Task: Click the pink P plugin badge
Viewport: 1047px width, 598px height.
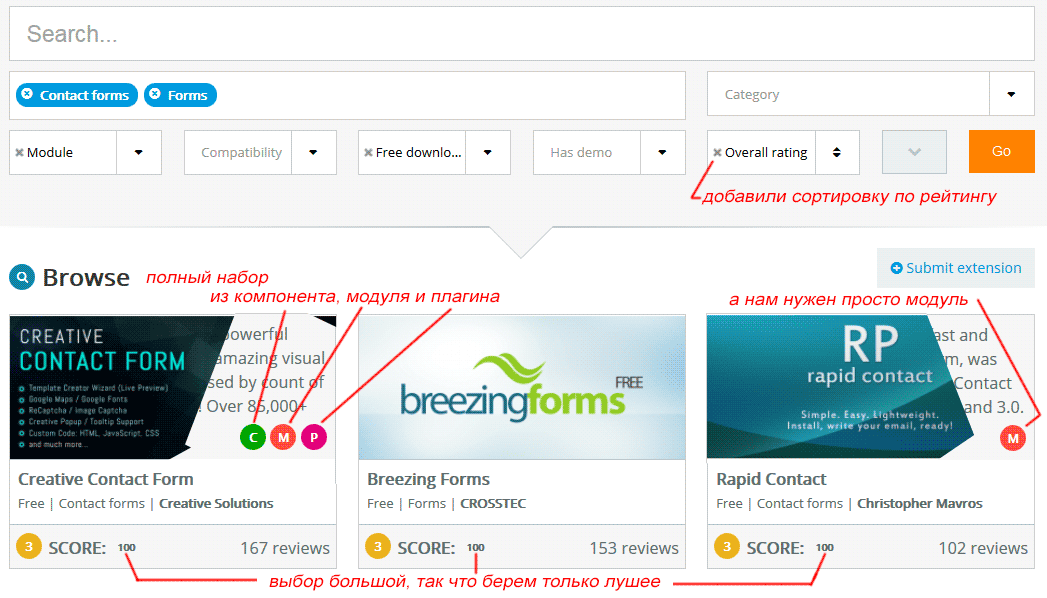Action: pyautogui.click(x=314, y=437)
